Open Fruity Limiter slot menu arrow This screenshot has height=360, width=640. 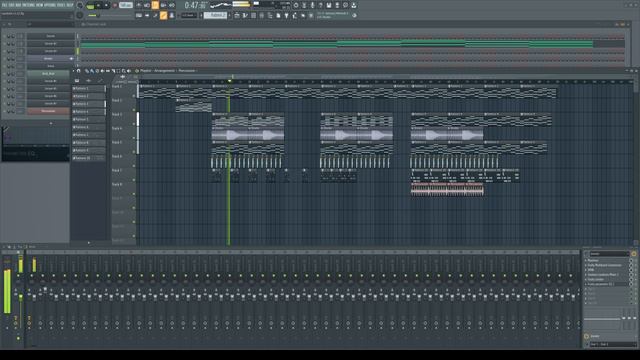coord(585,280)
